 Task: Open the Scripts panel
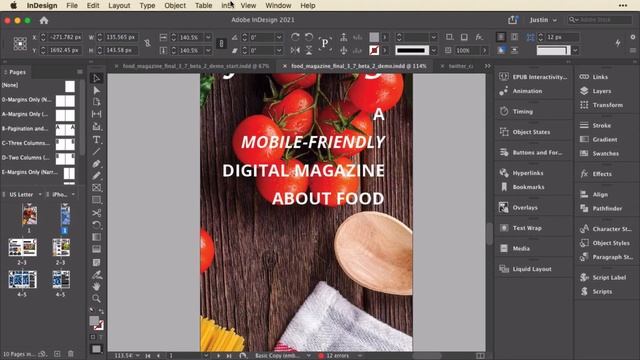[596, 291]
